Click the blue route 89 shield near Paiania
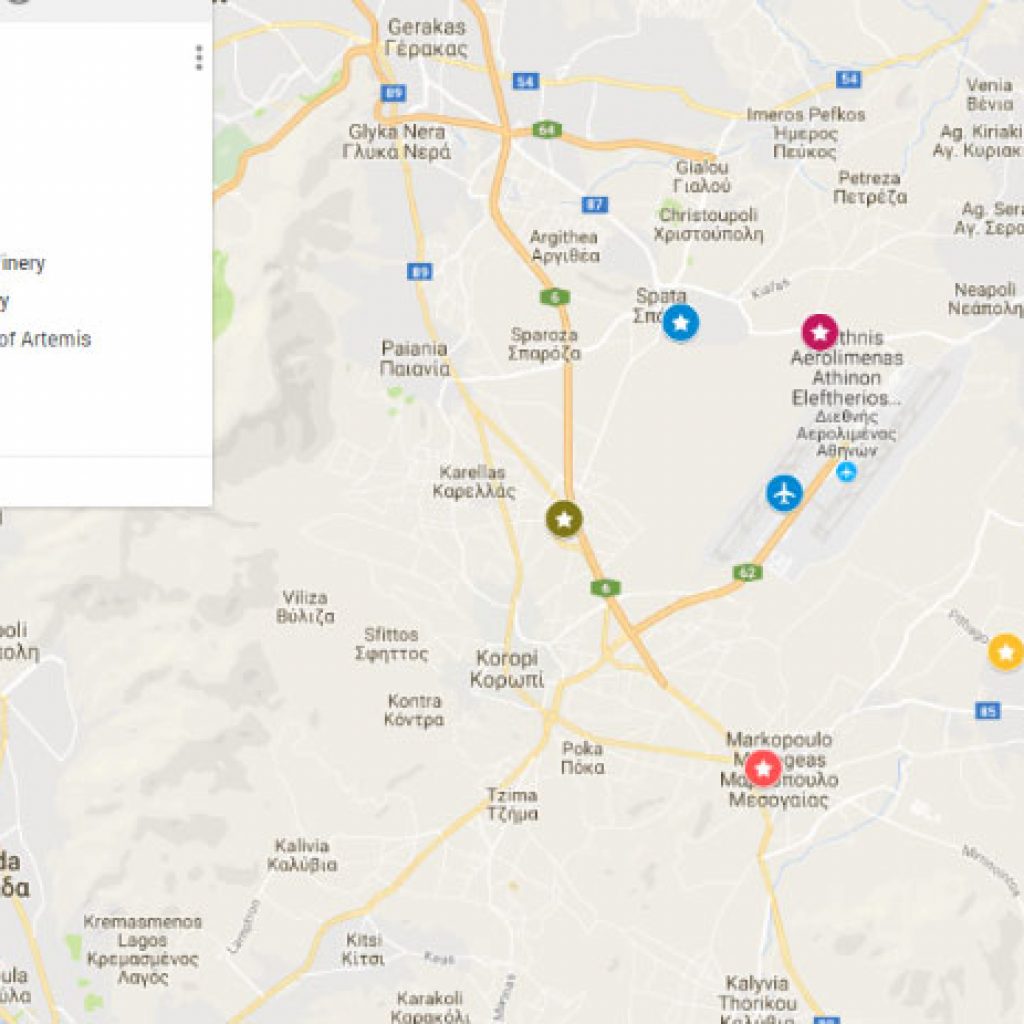The image size is (1024, 1024). tap(419, 271)
